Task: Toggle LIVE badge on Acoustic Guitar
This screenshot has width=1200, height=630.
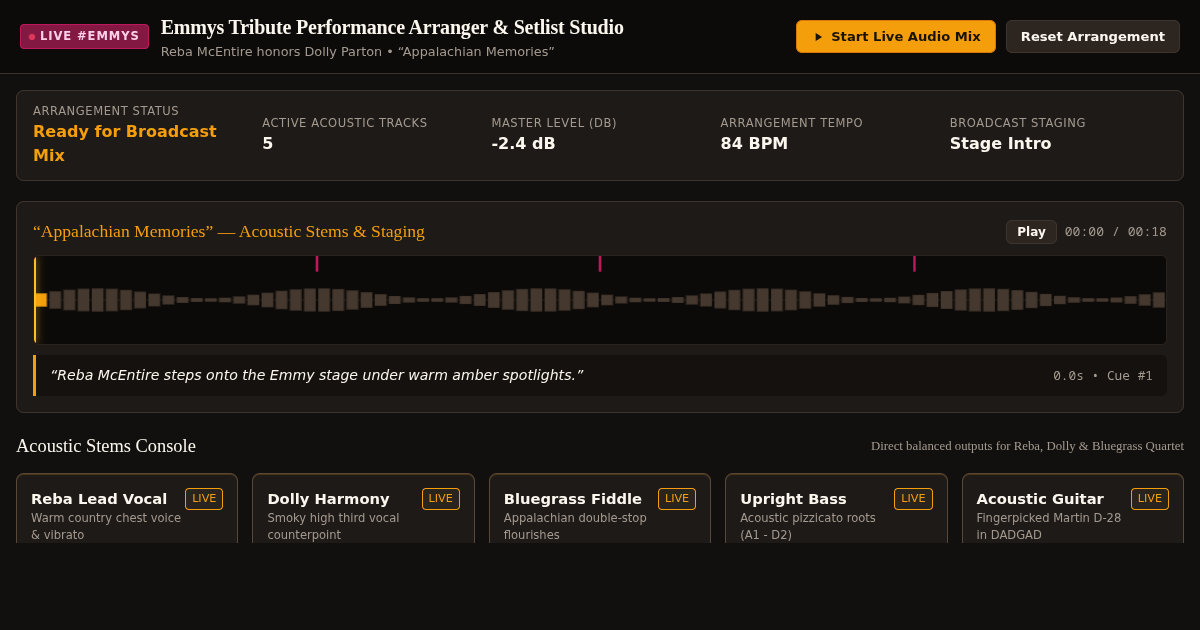Action: [x=1150, y=499]
